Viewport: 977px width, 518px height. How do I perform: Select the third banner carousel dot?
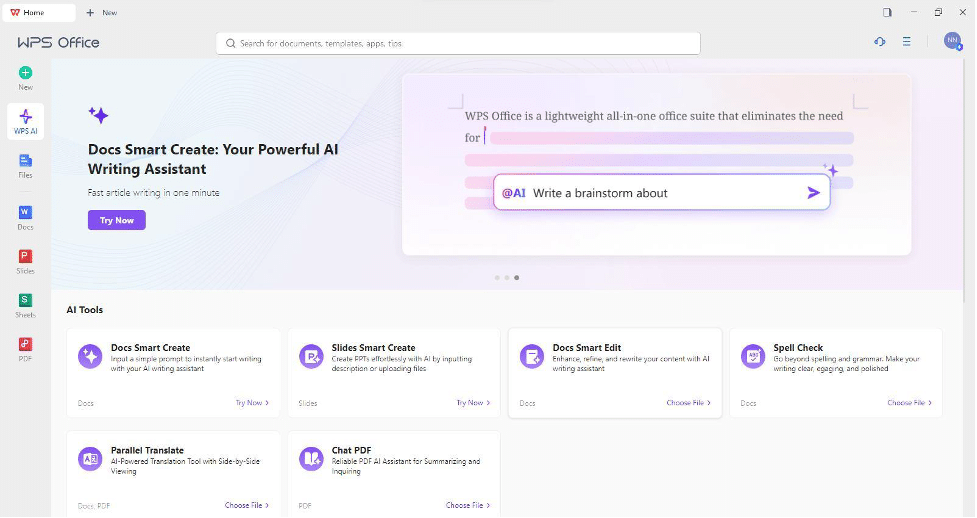(517, 277)
